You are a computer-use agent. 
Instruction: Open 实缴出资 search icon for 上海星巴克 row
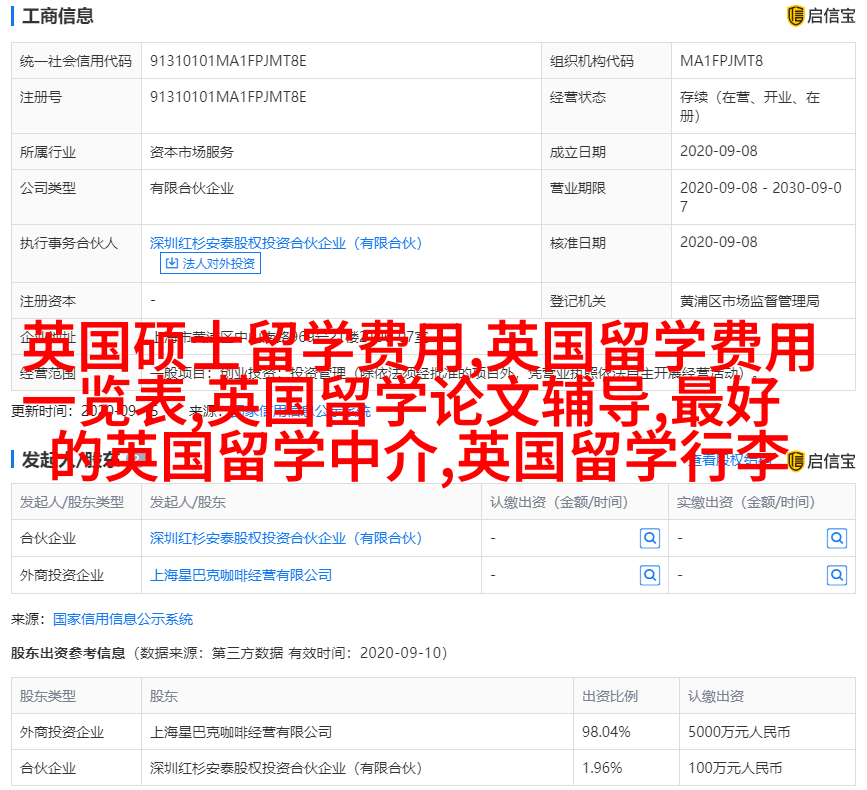coord(837,576)
